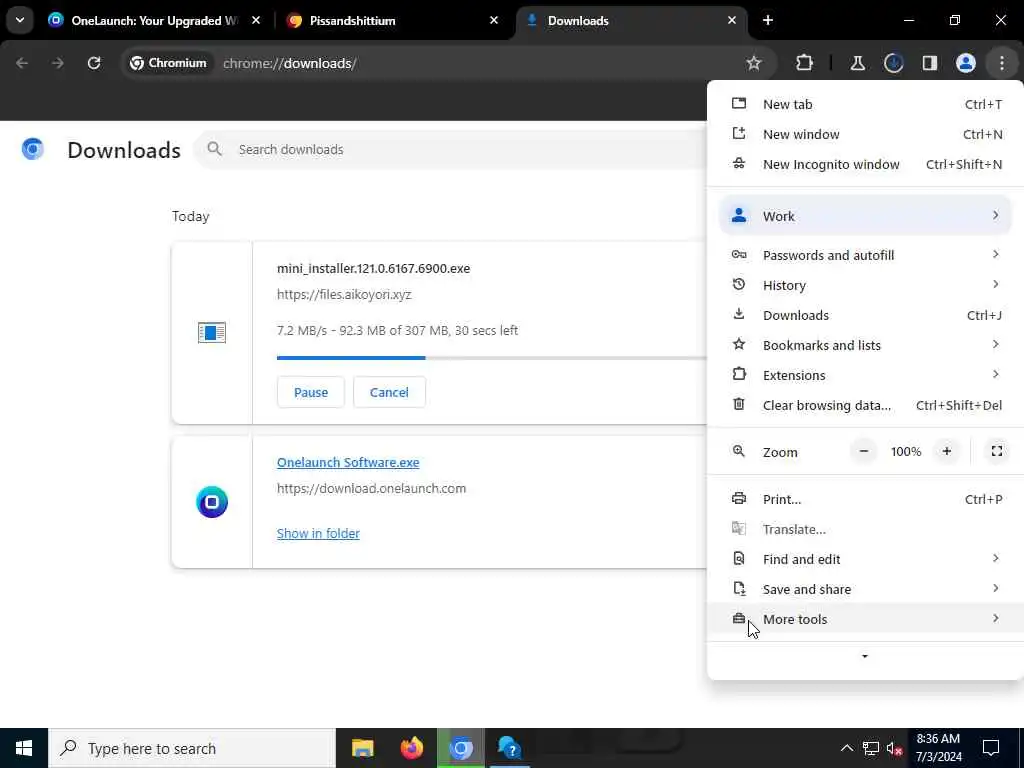This screenshot has width=1024, height=768.
Task: Click the search magnifier icon in Downloads
Action: click(214, 150)
